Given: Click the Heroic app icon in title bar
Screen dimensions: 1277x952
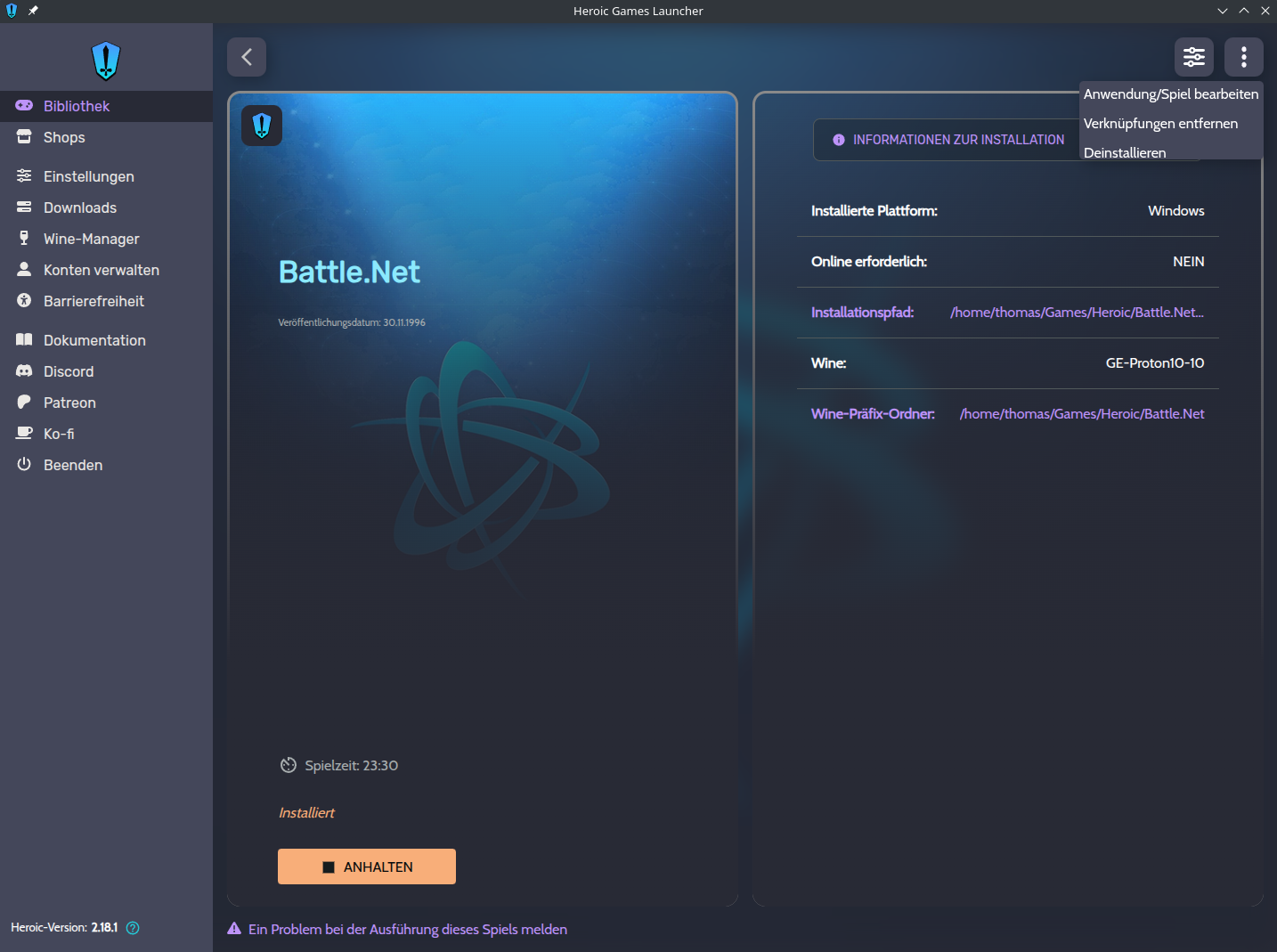Looking at the screenshot, I should point(12,11).
